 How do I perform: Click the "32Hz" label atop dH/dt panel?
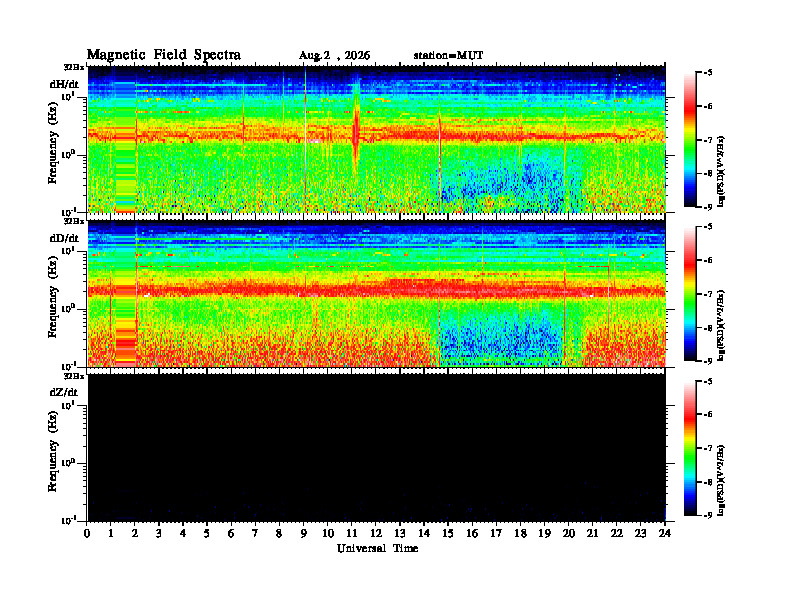(74, 67)
